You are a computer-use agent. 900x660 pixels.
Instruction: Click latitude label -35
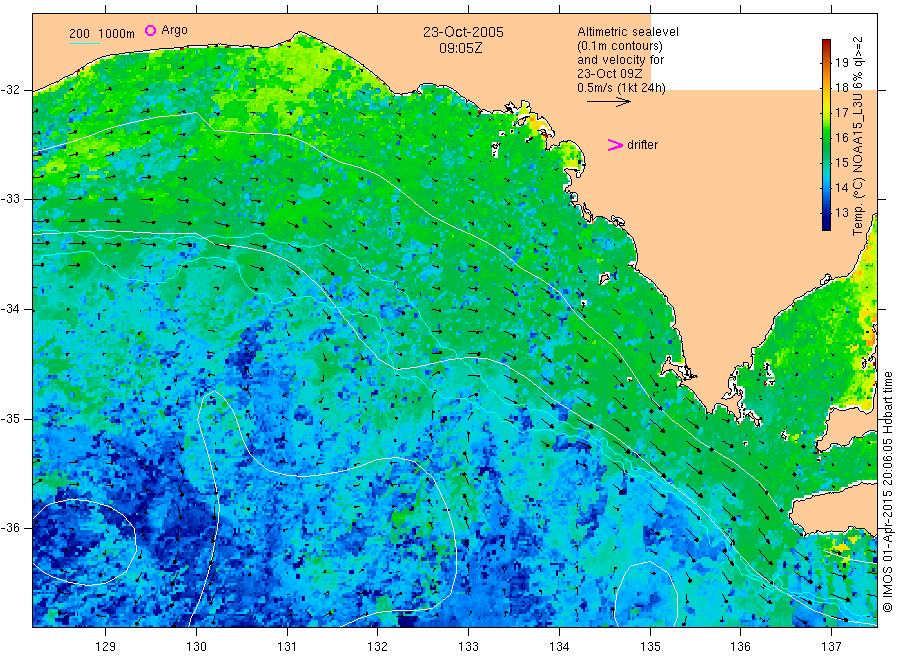point(10,419)
